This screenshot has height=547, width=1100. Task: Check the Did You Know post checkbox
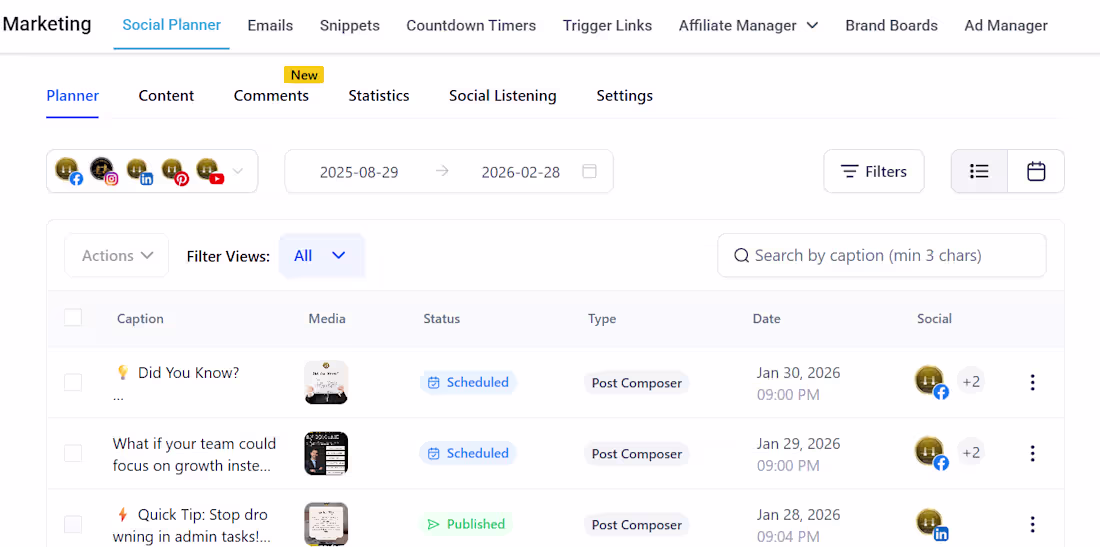tap(73, 382)
